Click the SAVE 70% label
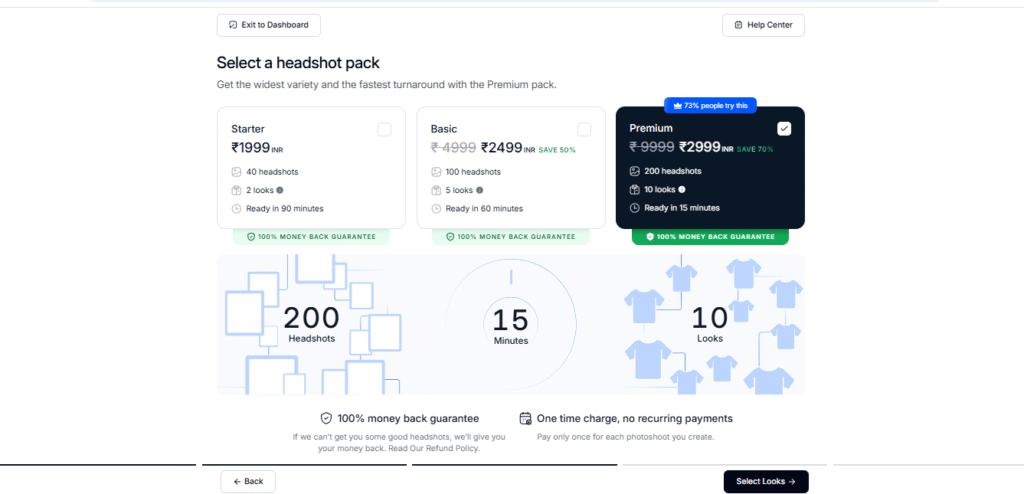 click(x=755, y=150)
